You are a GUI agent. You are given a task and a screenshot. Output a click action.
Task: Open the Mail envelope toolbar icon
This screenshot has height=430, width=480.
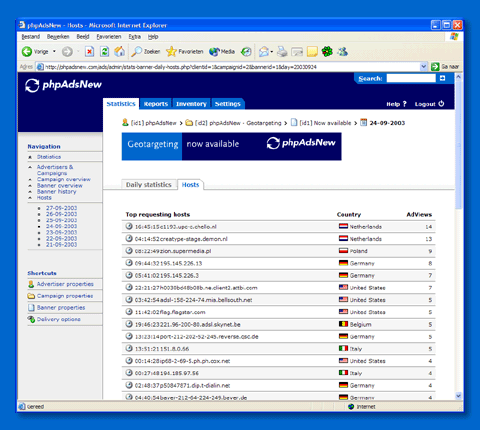[264, 52]
